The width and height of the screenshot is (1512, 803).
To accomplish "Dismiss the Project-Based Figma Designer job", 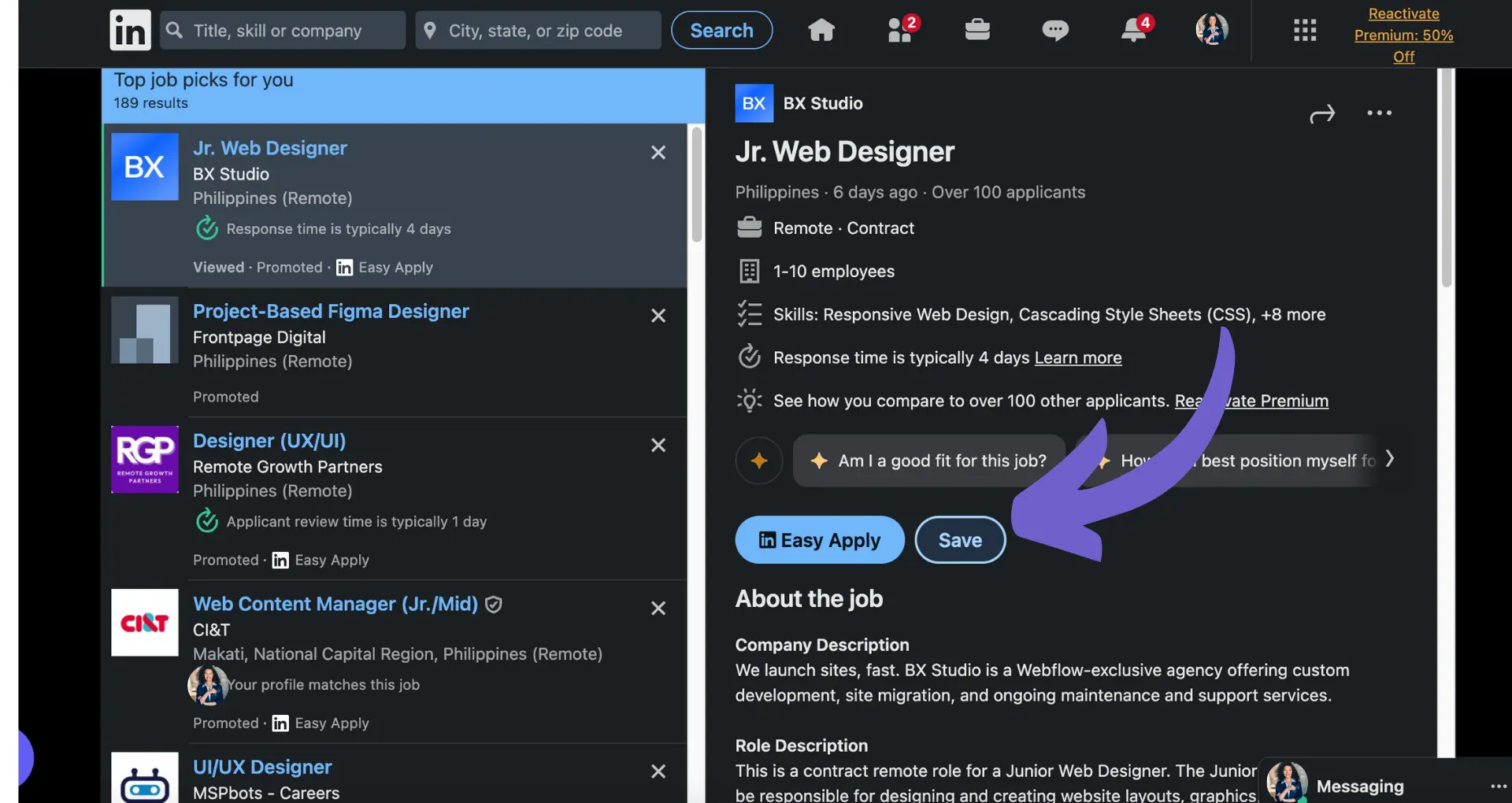I will (x=658, y=316).
